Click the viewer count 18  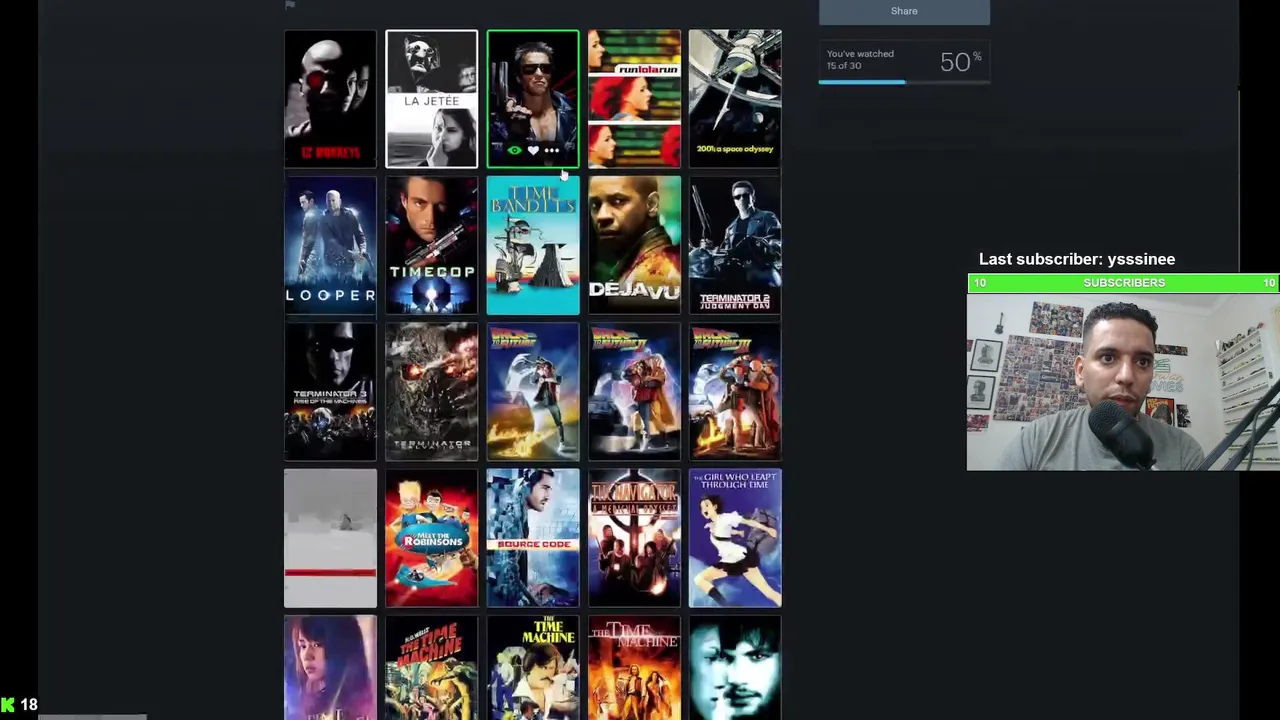(29, 705)
